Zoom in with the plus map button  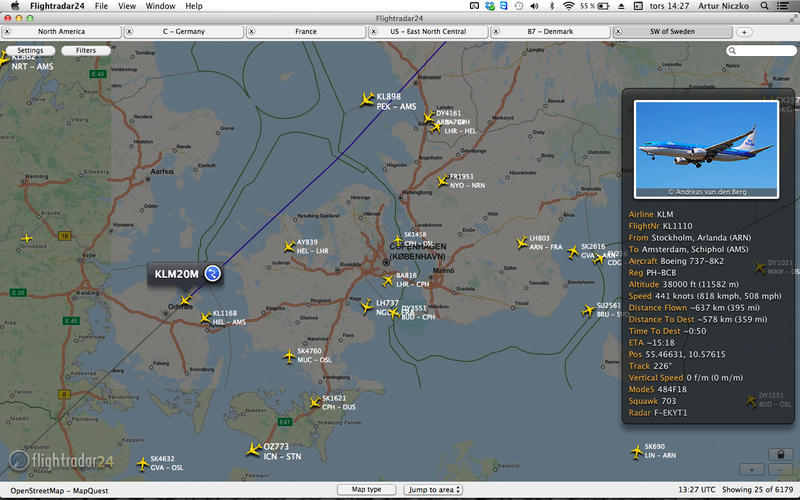click(x=752, y=469)
